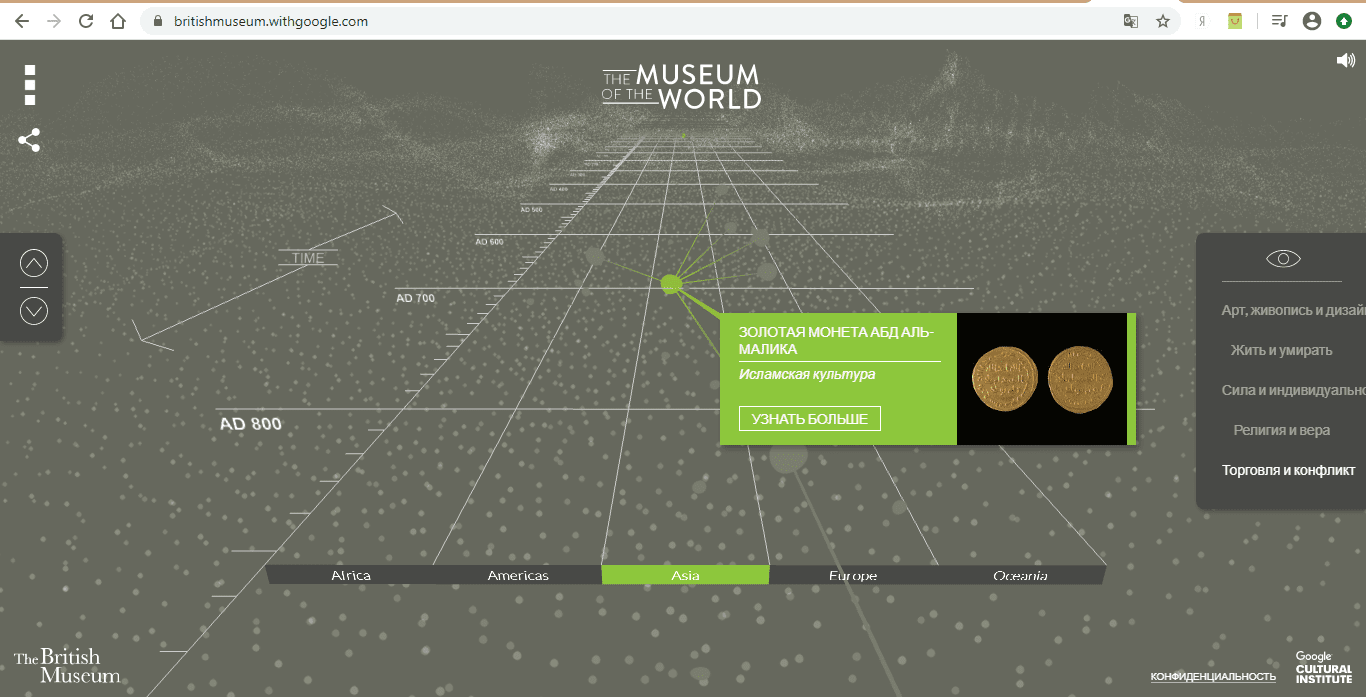The width and height of the screenshot is (1366, 697).
Task: Open the КОНФИДЕНЦИАЛЬНОСТЬ privacy link
Action: 1213,677
